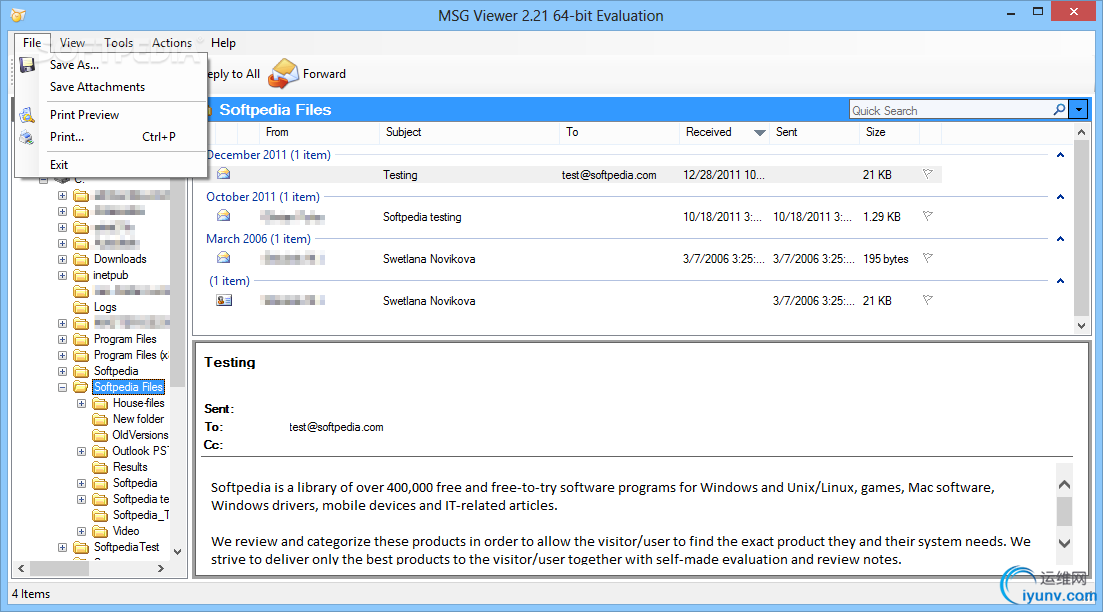Click inside the Quick Search field
The height and width of the screenshot is (612, 1103).
(x=951, y=110)
